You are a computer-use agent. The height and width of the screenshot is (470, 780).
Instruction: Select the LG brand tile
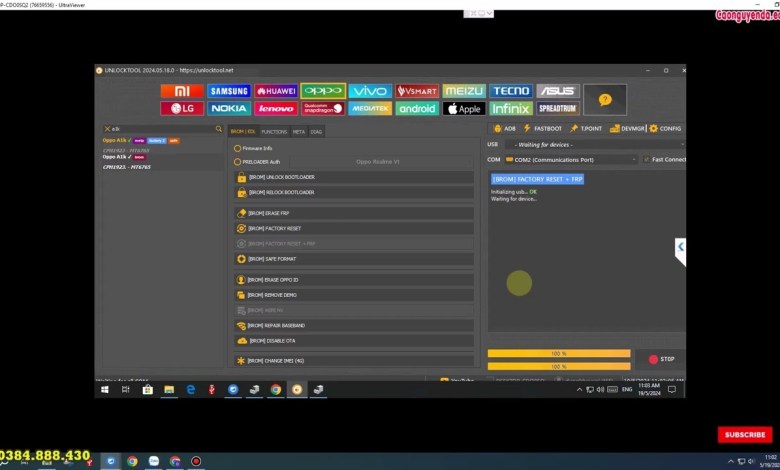(182, 108)
